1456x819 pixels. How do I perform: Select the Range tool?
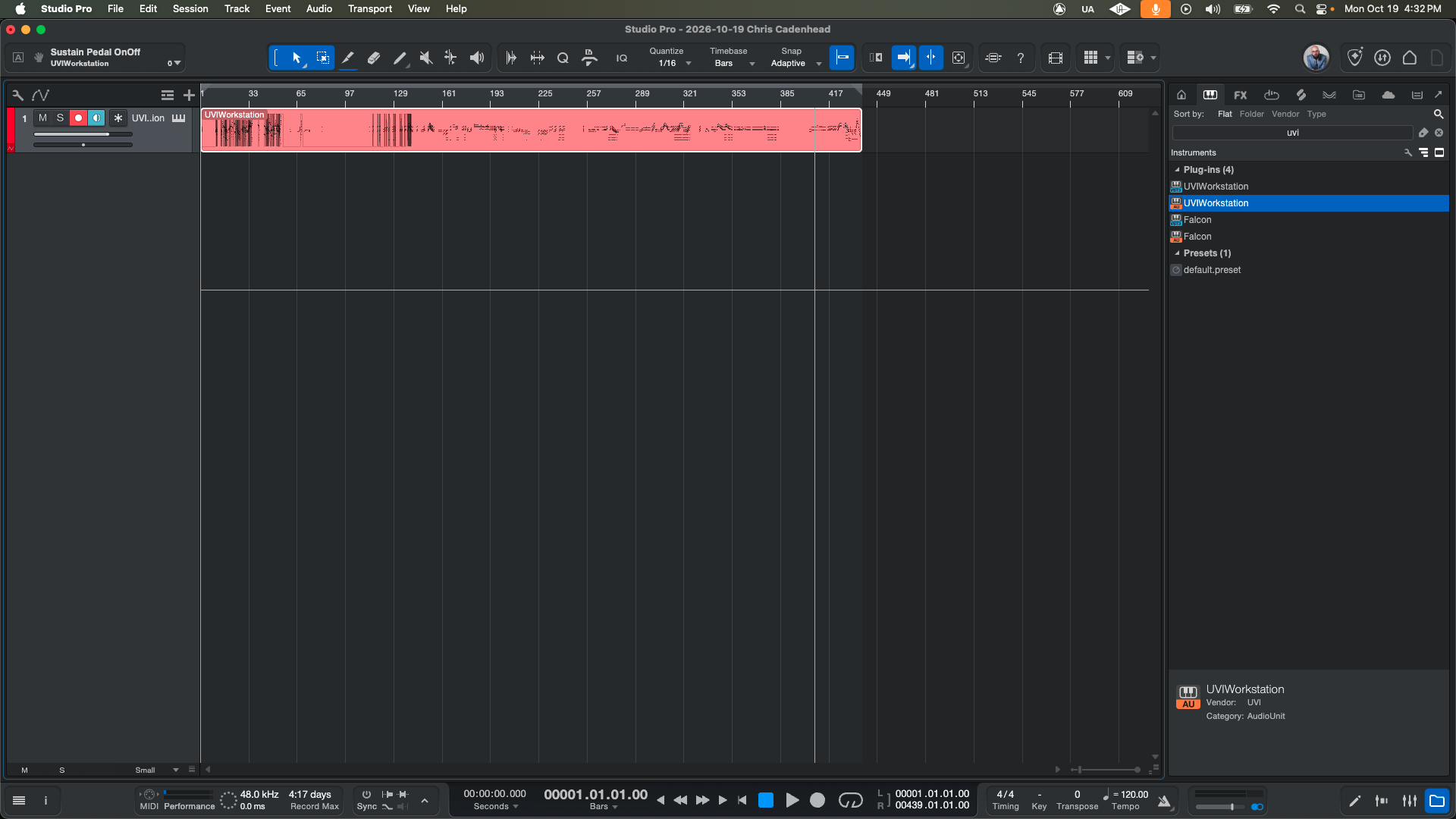[322, 58]
